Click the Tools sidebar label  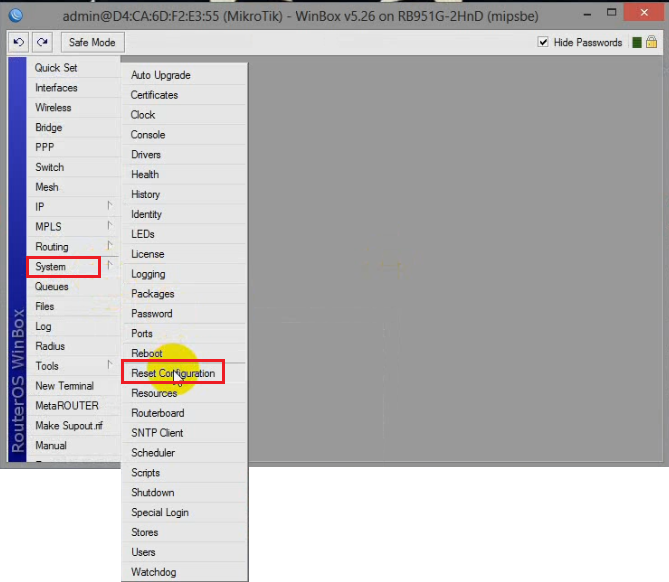tap(47, 366)
